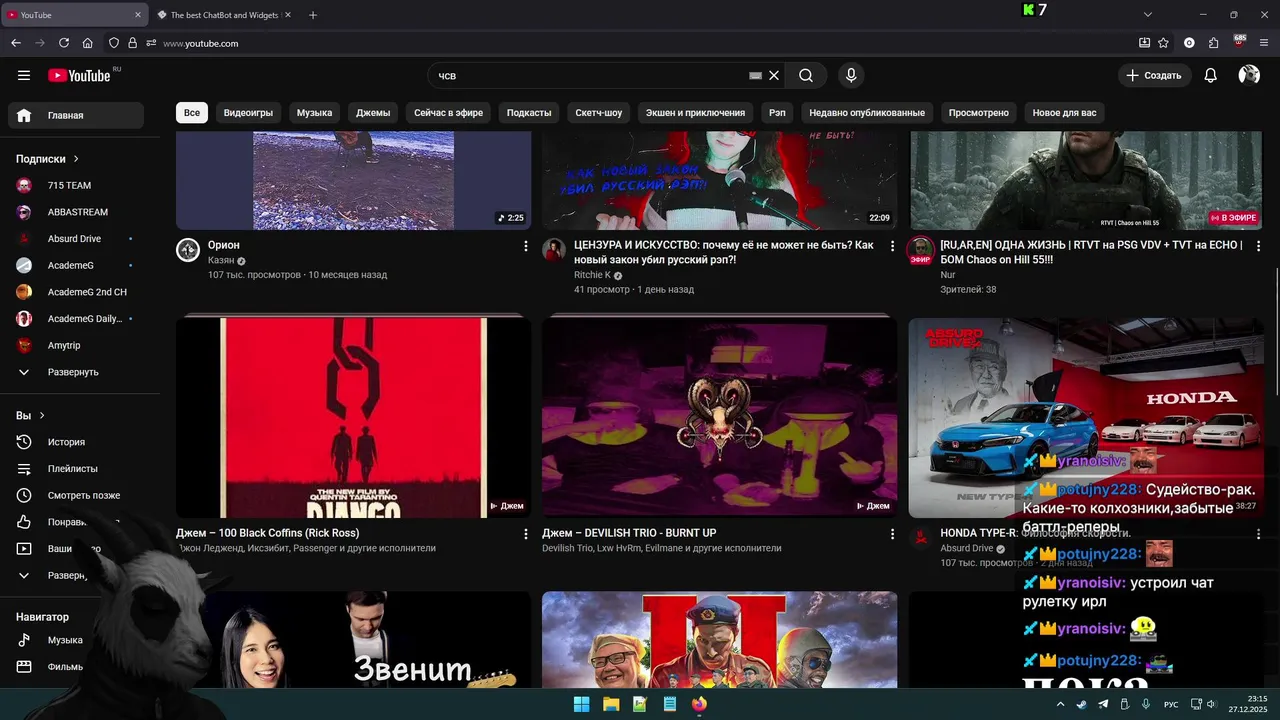Go to Главная in the sidebar

(76, 115)
